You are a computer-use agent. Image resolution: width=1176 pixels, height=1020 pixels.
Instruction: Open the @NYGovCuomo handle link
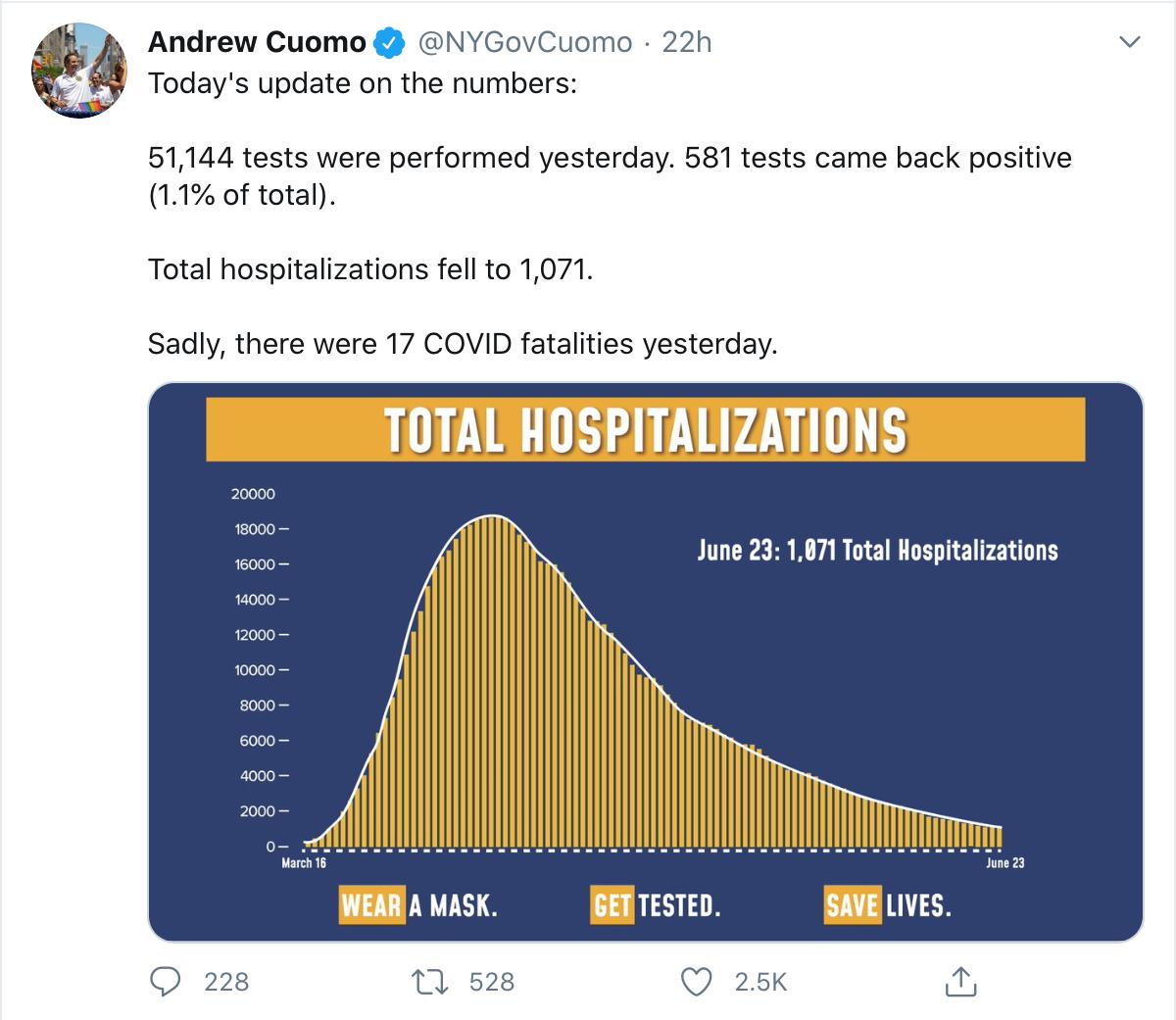[525, 43]
